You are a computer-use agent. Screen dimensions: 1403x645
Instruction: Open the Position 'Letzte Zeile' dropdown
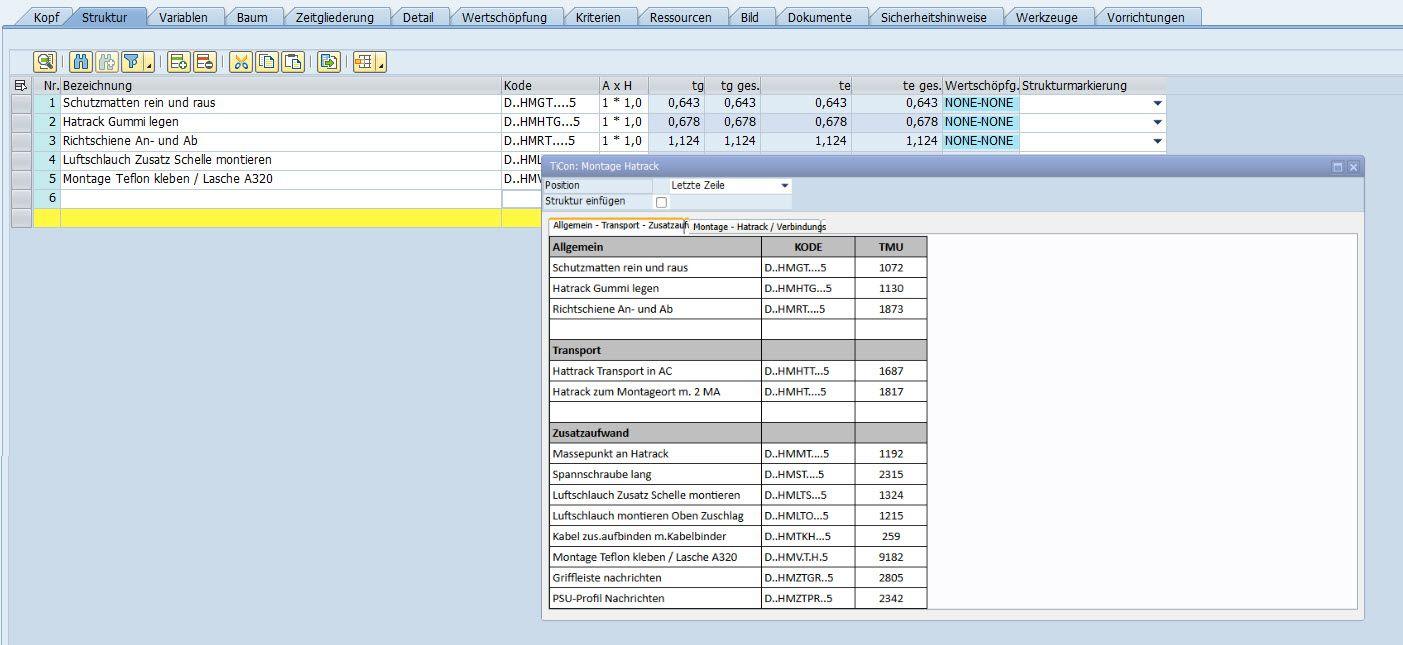click(x=784, y=186)
